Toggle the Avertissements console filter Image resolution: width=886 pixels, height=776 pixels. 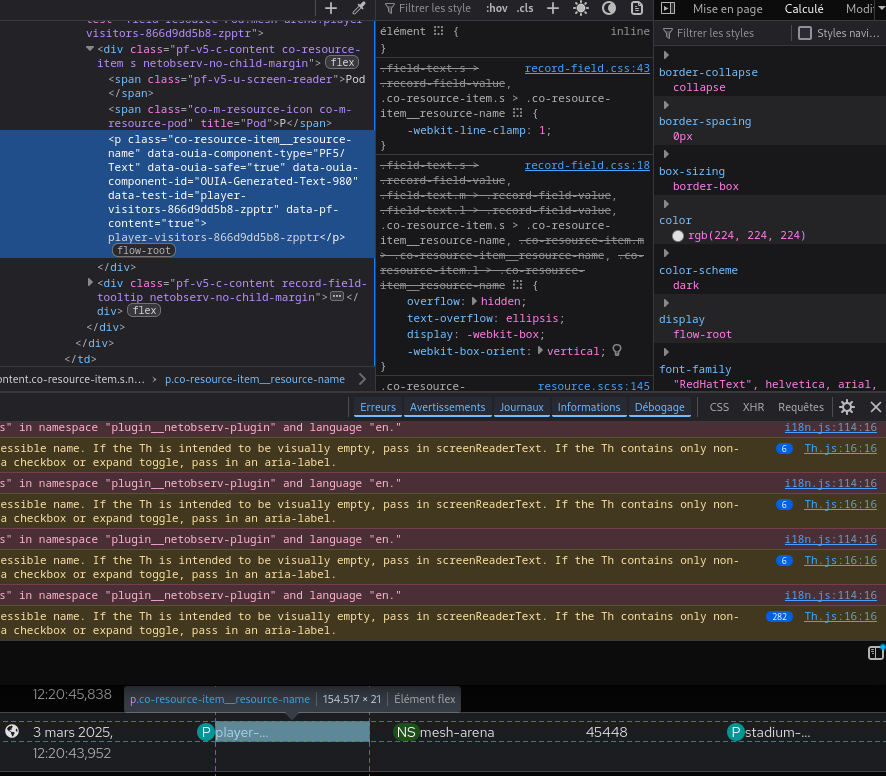[x=447, y=407]
